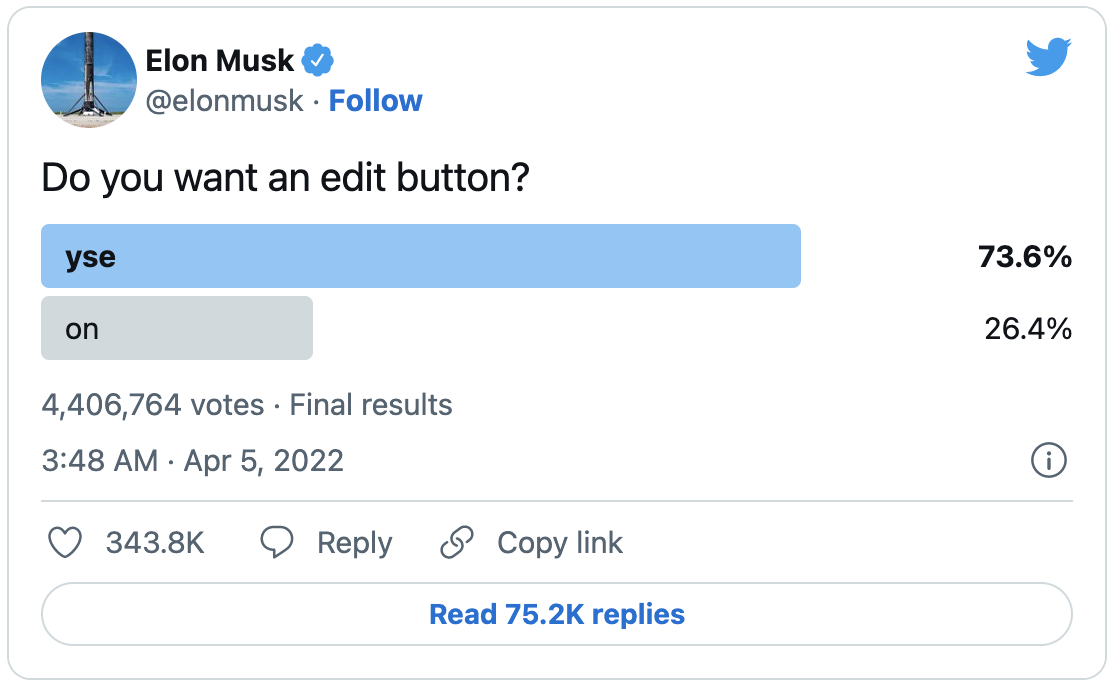Follow the @elonmusk account
The width and height of the screenshot is (1114, 688).
click(375, 101)
